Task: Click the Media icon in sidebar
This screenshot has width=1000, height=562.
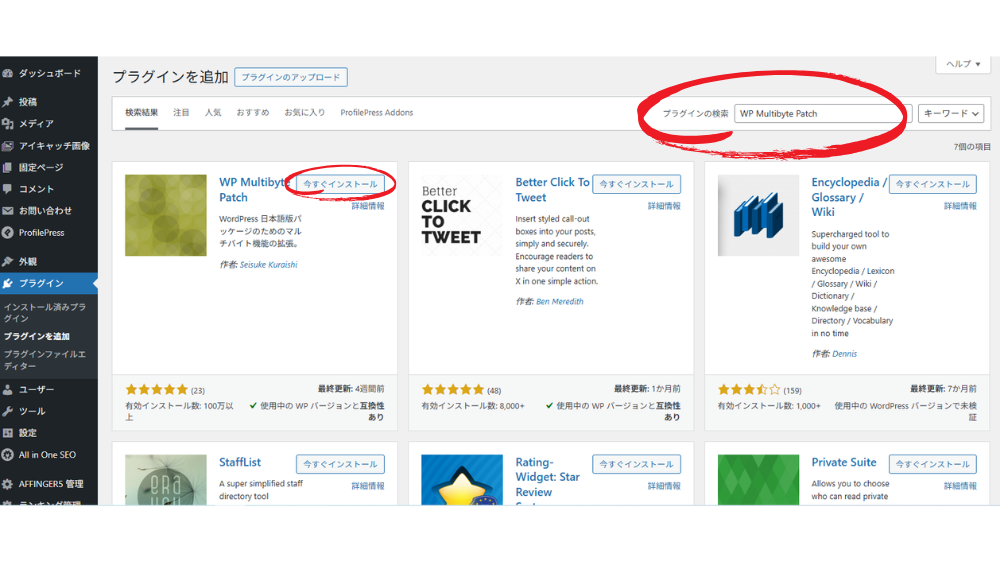Action: tap(8, 124)
